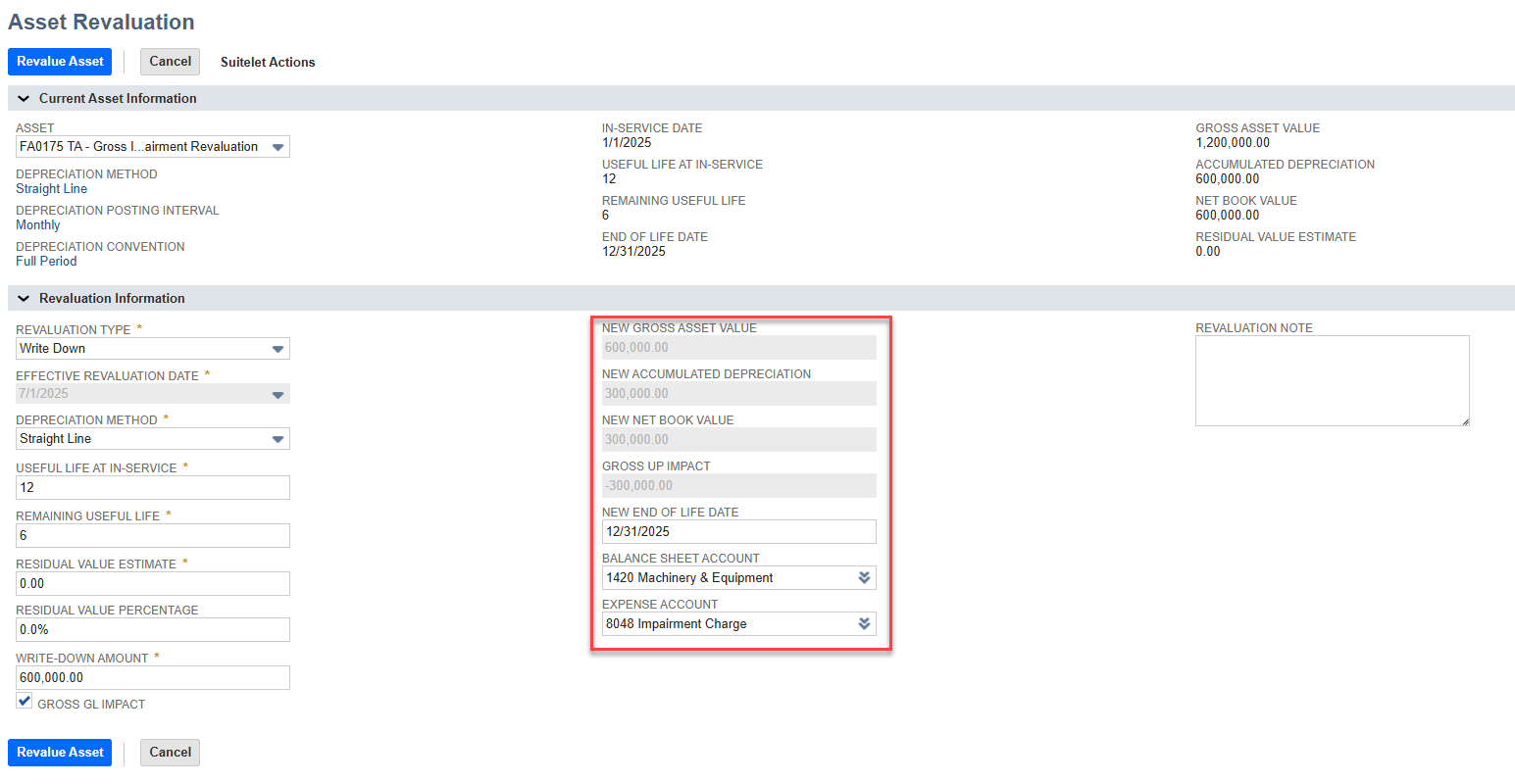Click the Monthly posting interval link
This screenshot has width=1515, height=784.
coord(38,225)
